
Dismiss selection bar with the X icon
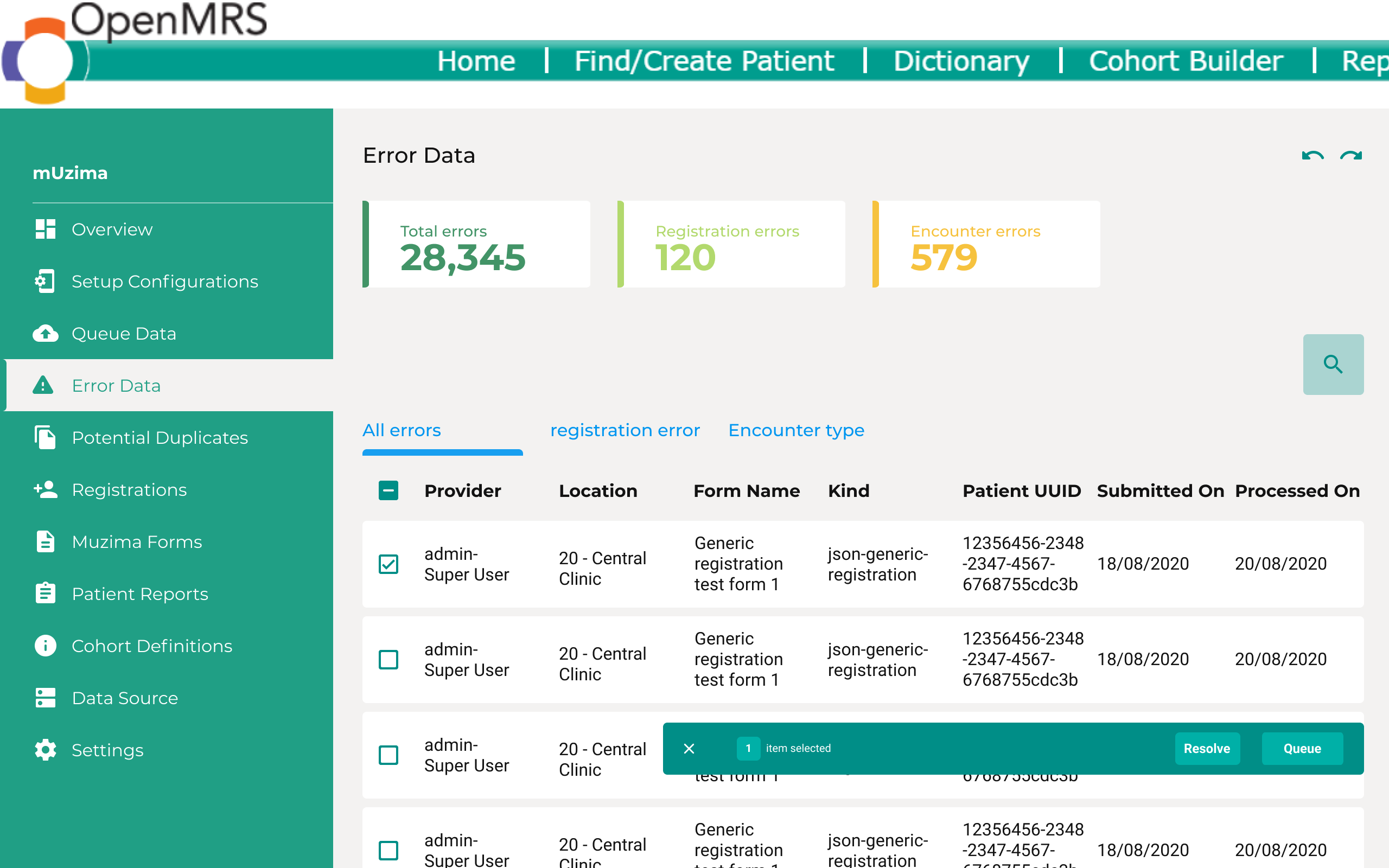689,749
